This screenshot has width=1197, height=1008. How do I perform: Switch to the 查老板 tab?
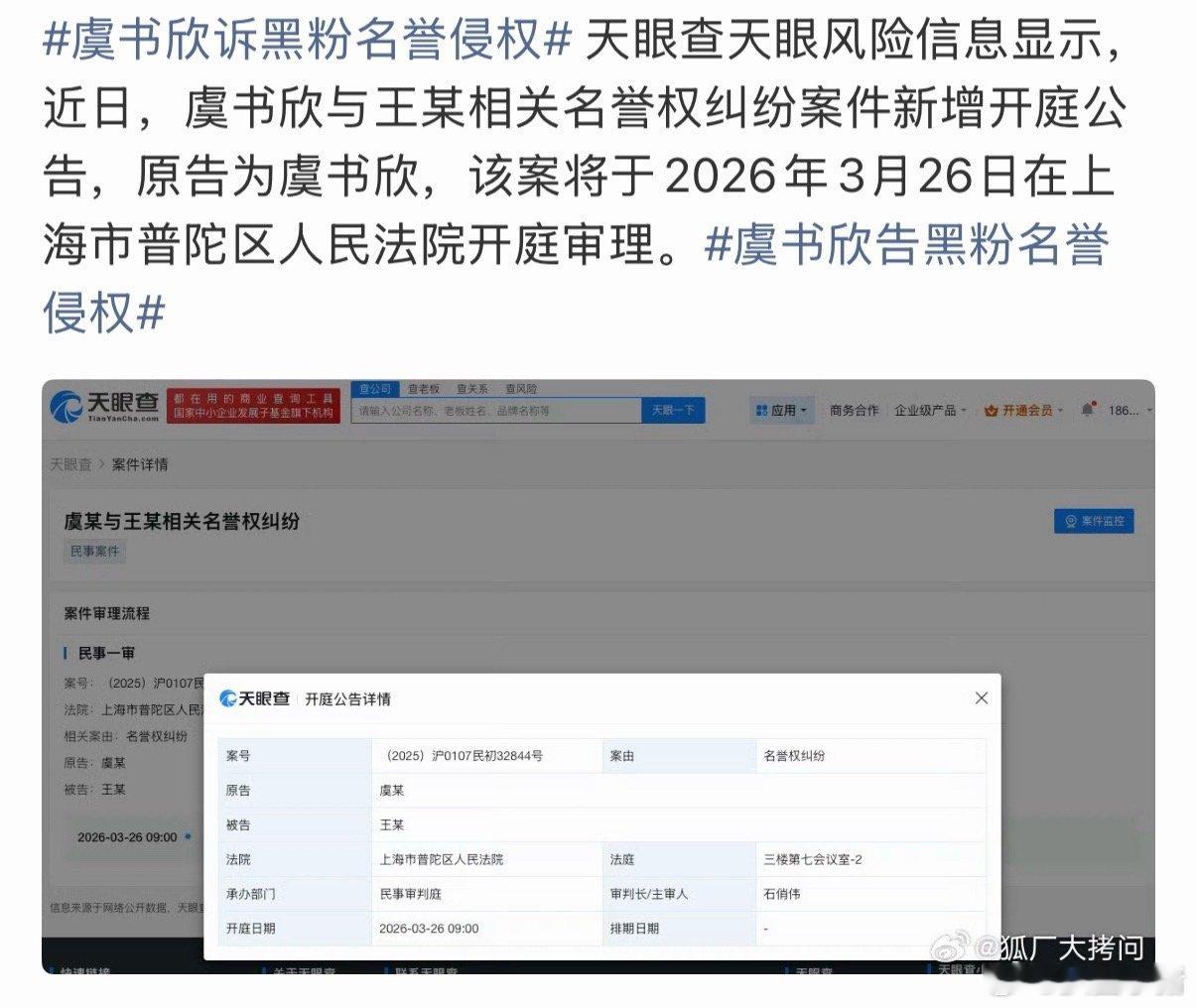(x=426, y=389)
